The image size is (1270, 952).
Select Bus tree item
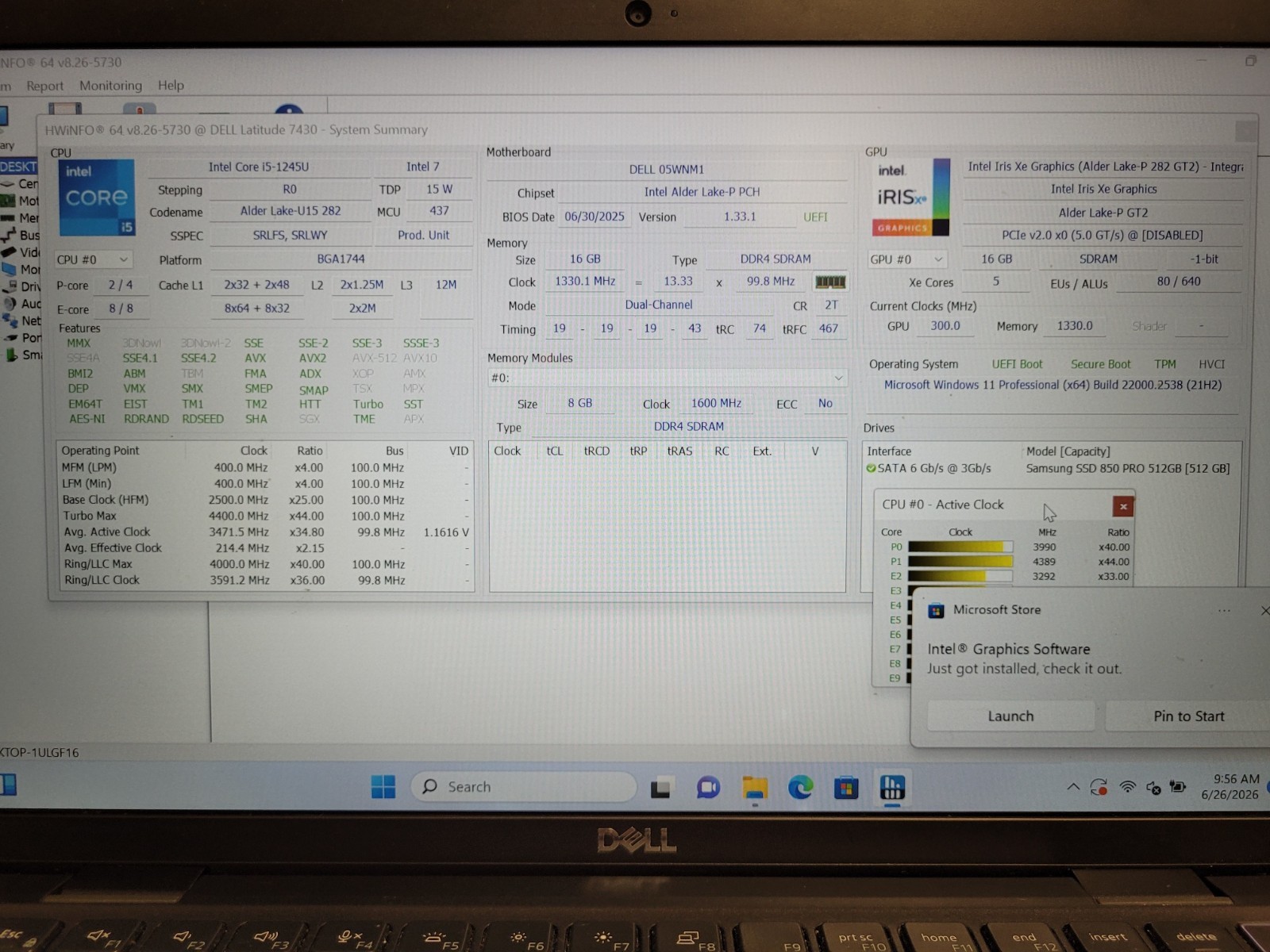[x=21, y=236]
